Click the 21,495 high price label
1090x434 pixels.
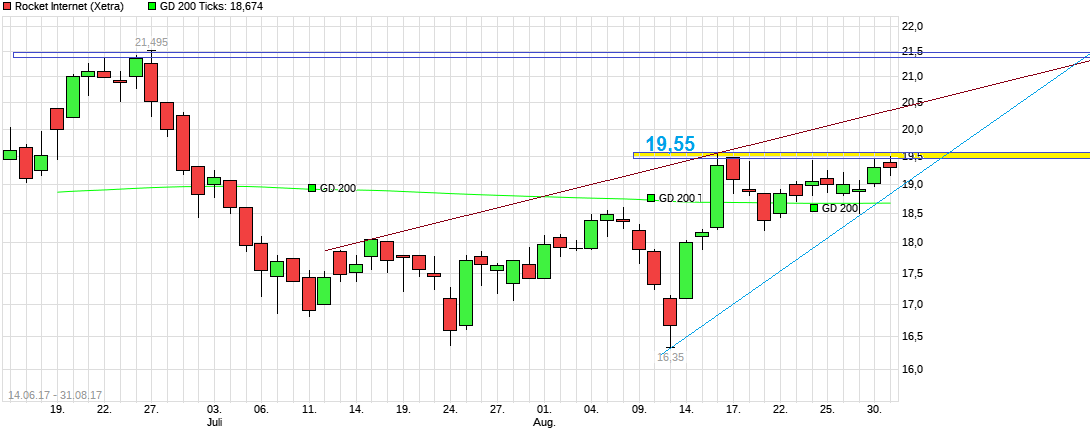(x=152, y=43)
